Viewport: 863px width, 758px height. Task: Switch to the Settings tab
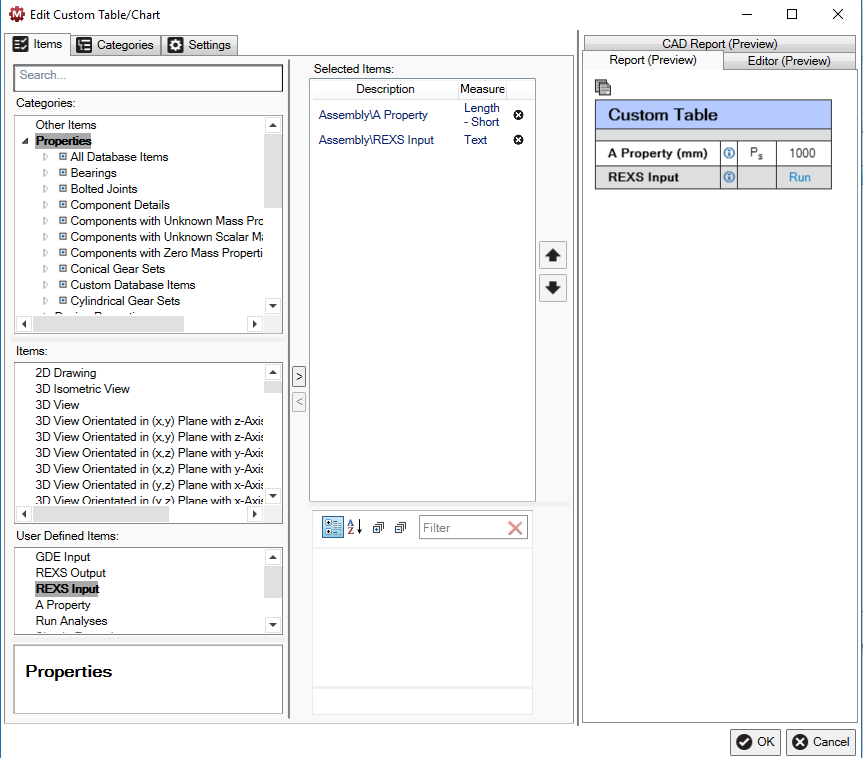click(199, 45)
